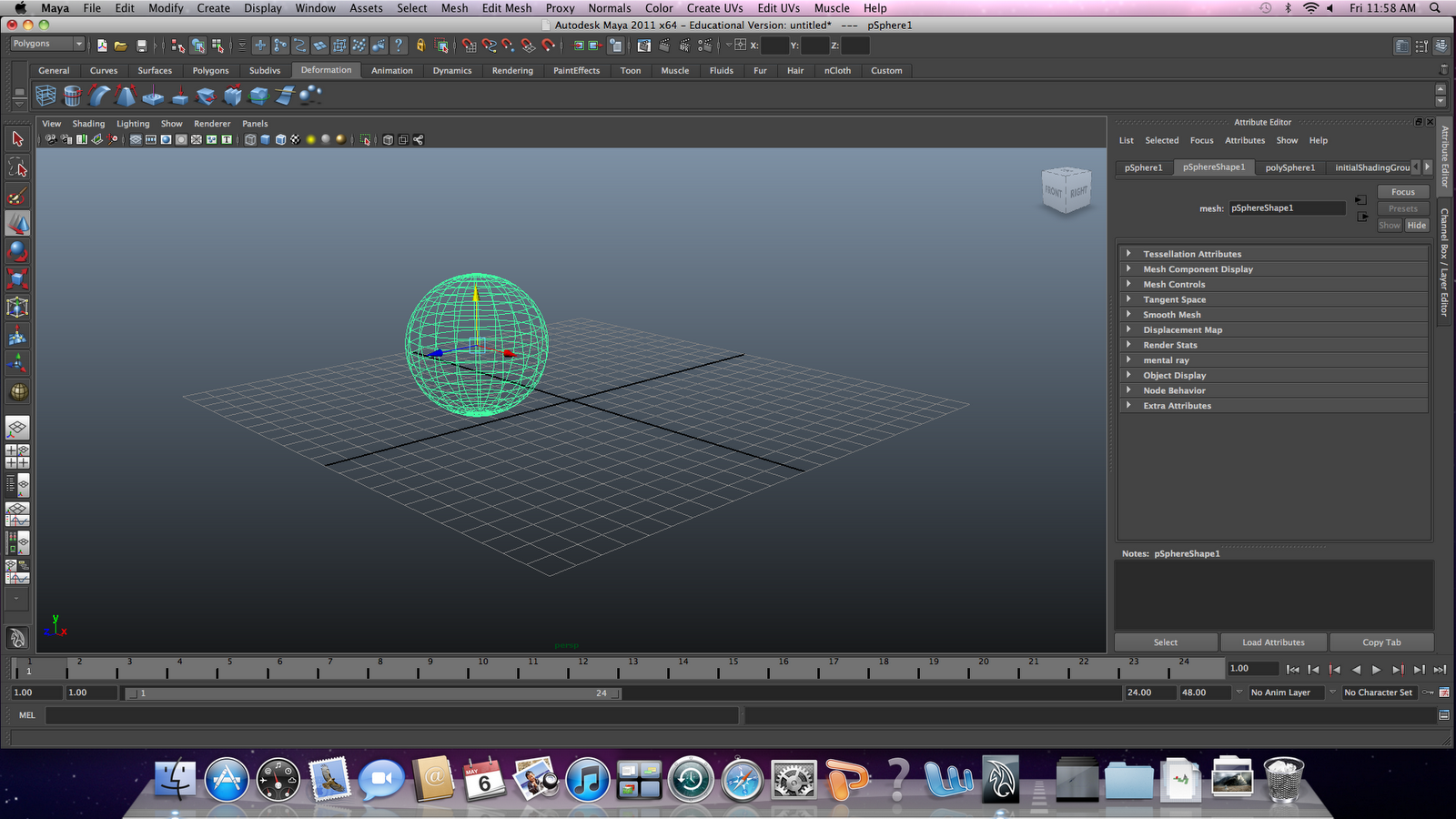
Task: Click the ViewCube in viewport
Action: (x=1066, y=190)
